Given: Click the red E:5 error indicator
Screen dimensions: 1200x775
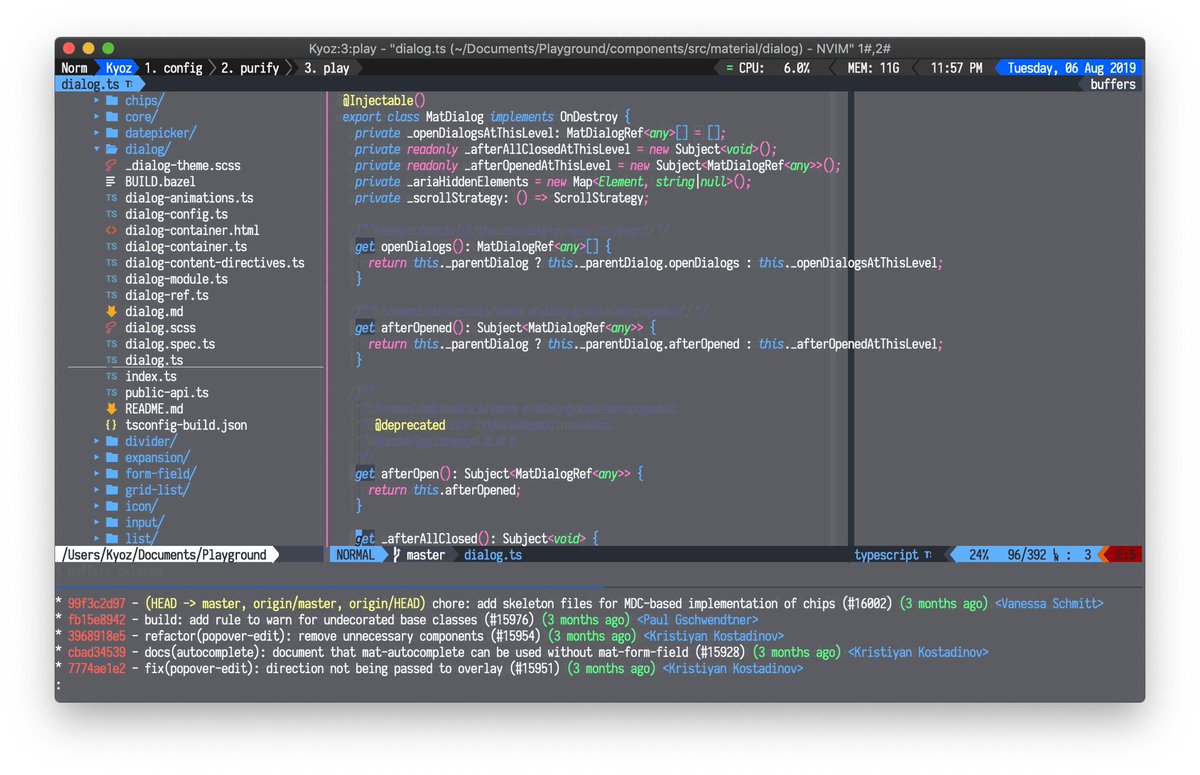Looking at the screenshot, I should (x=1126, y=555).
